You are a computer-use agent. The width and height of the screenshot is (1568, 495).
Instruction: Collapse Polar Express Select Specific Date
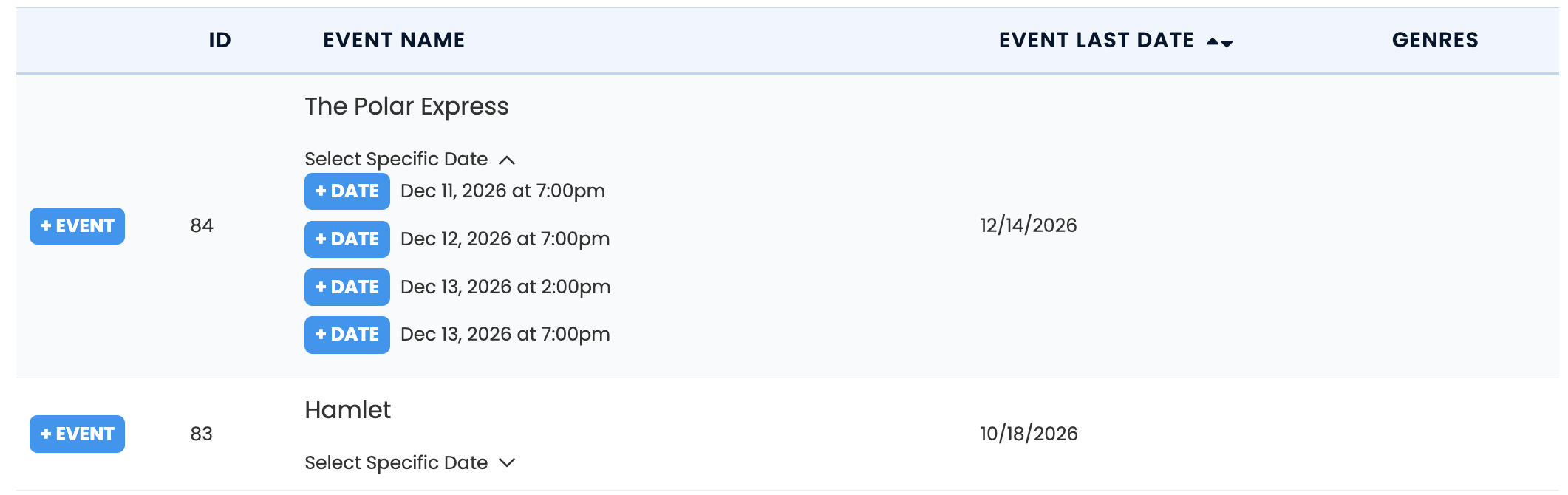[x=396, y=160]
